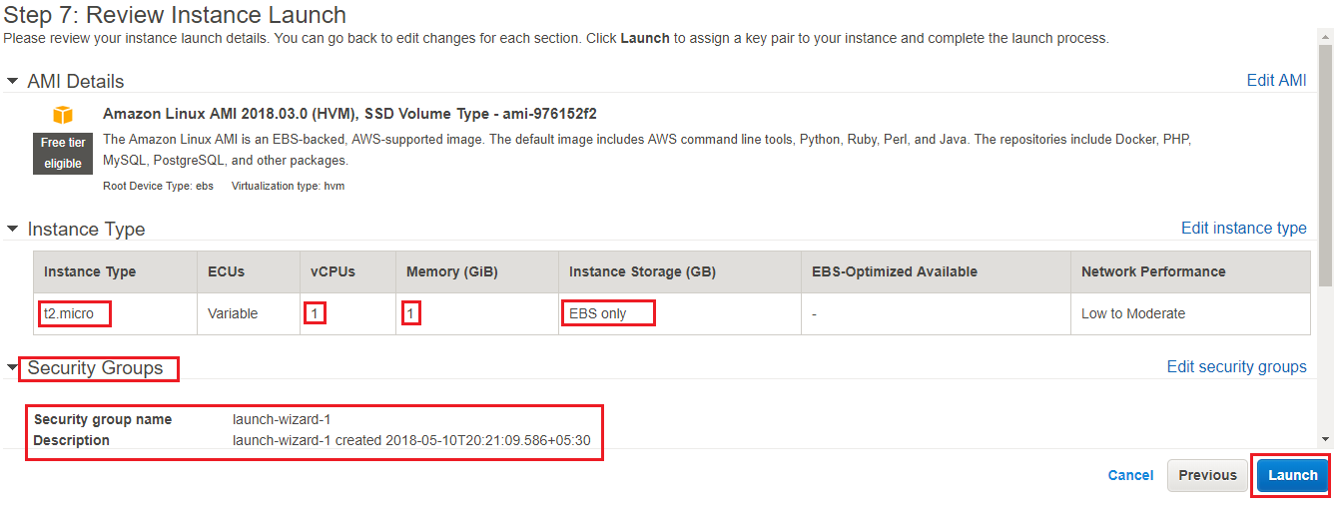Click the Launch button
Screen dimensions: 1335x516
[x=1292, y=475]
